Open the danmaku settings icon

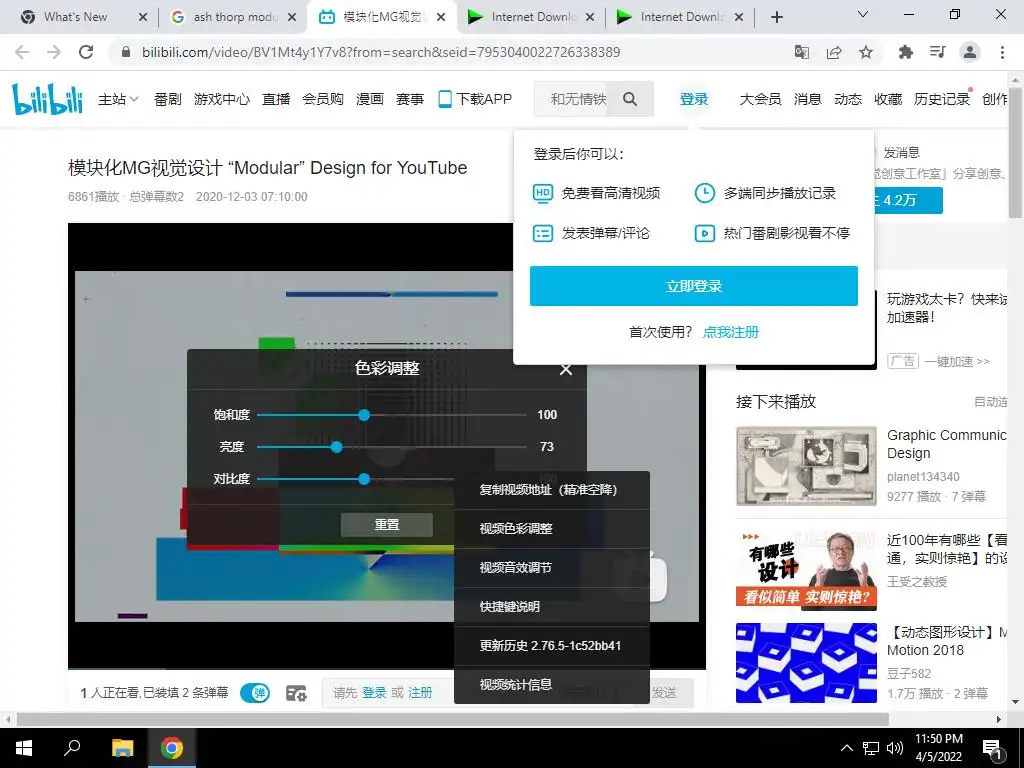pos(296,693)
